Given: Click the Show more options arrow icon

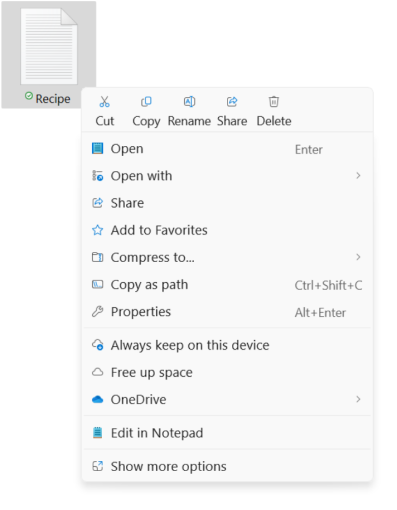Looking at the screenshot, I should 97,466.
